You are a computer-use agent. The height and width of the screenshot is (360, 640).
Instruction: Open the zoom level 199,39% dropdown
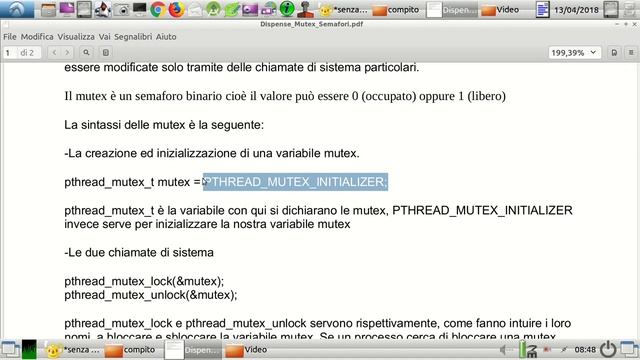point(574,53)
